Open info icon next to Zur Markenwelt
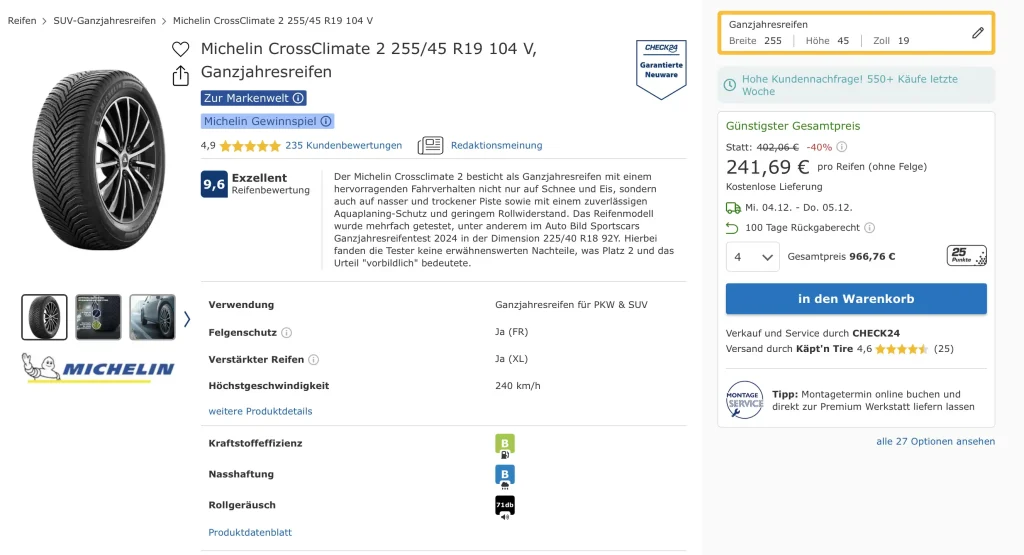1024x555 pixels. click(298, 98)
